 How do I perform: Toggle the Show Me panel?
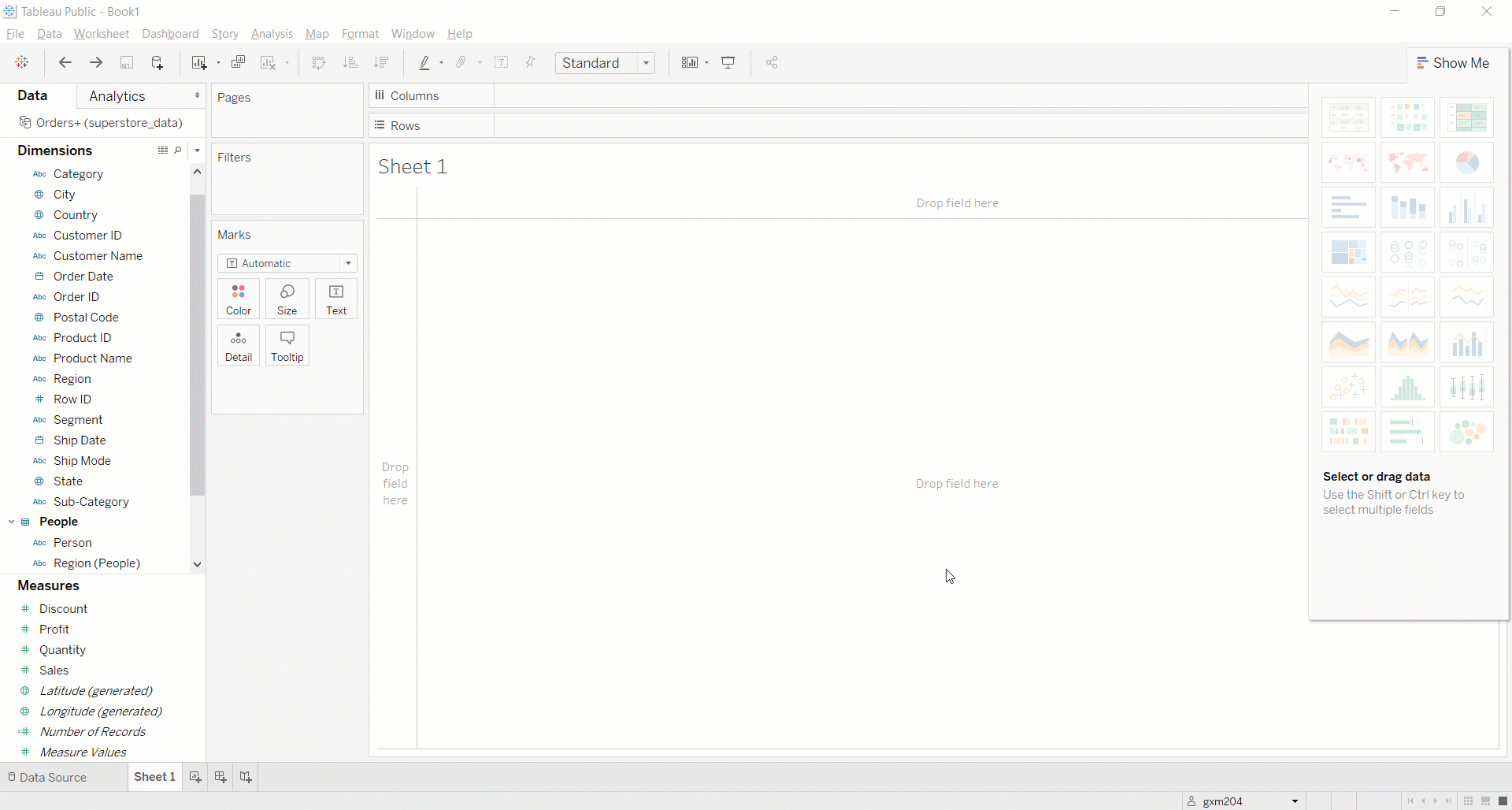pos(1453,63)
